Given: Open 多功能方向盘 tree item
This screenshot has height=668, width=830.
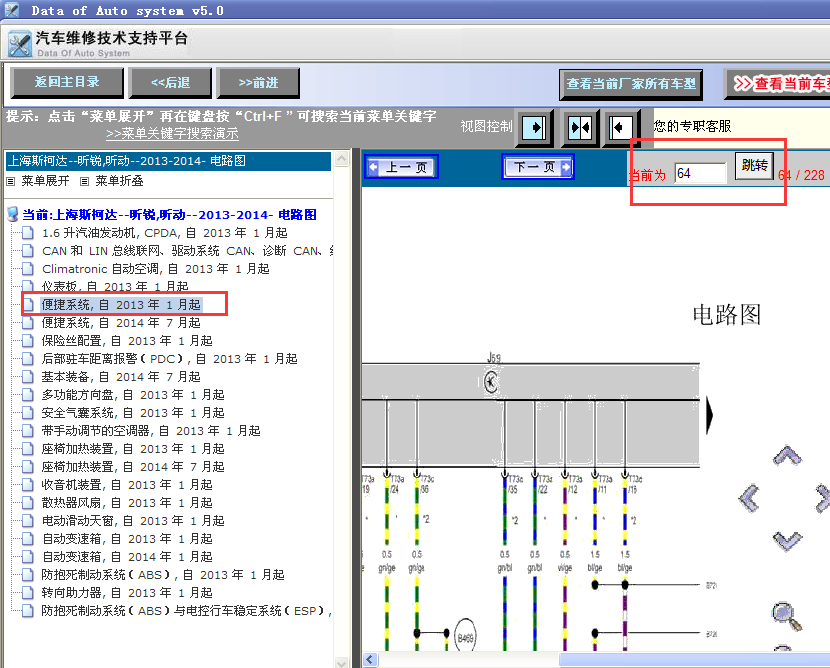Looking at the screenshot, I should point(133,395).
